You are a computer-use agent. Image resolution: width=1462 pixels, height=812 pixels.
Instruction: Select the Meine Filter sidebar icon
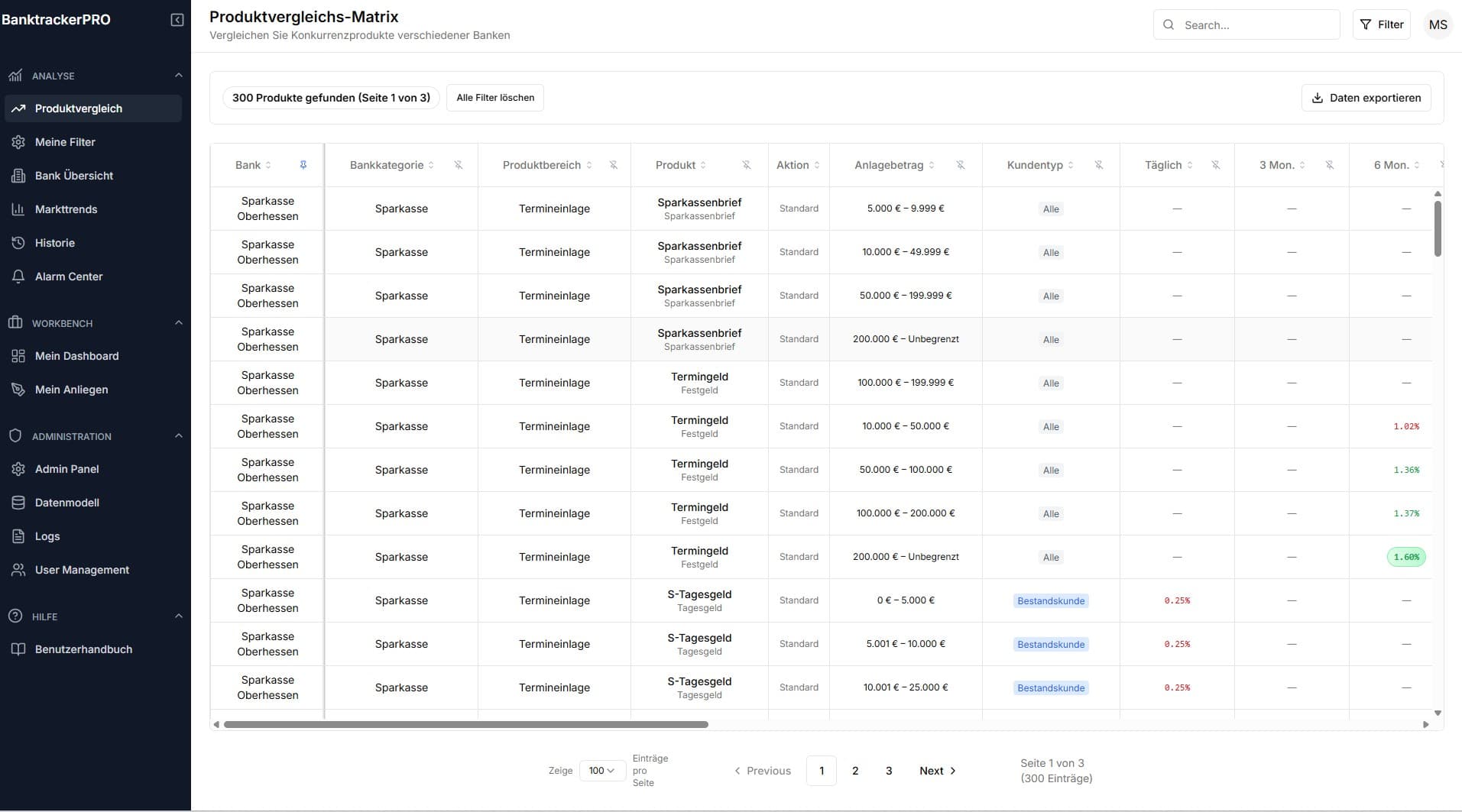17,141
